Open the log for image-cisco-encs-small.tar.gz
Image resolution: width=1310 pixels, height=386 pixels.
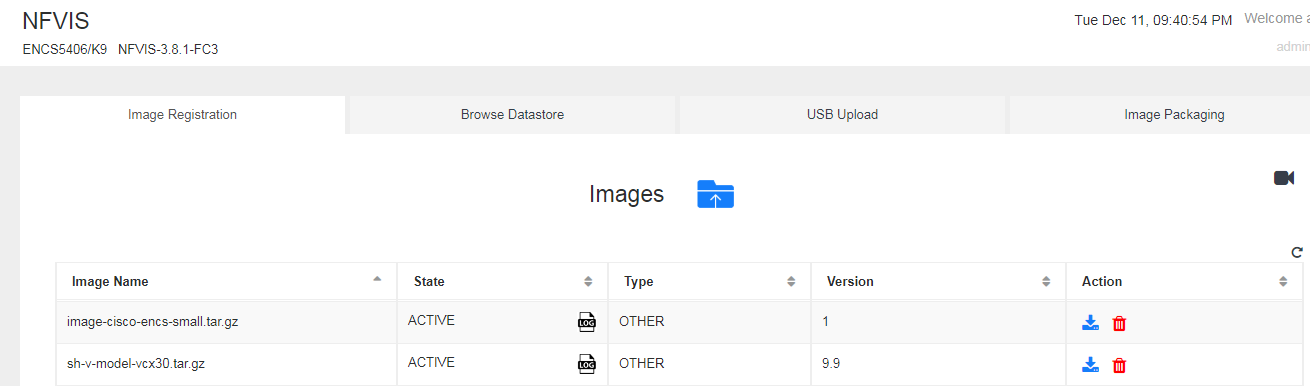(x=586, y=322)
